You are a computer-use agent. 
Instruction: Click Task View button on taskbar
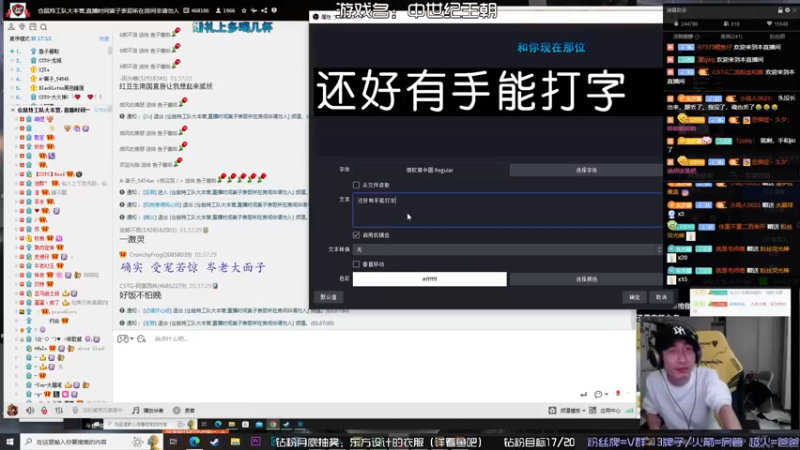point(173,441)
